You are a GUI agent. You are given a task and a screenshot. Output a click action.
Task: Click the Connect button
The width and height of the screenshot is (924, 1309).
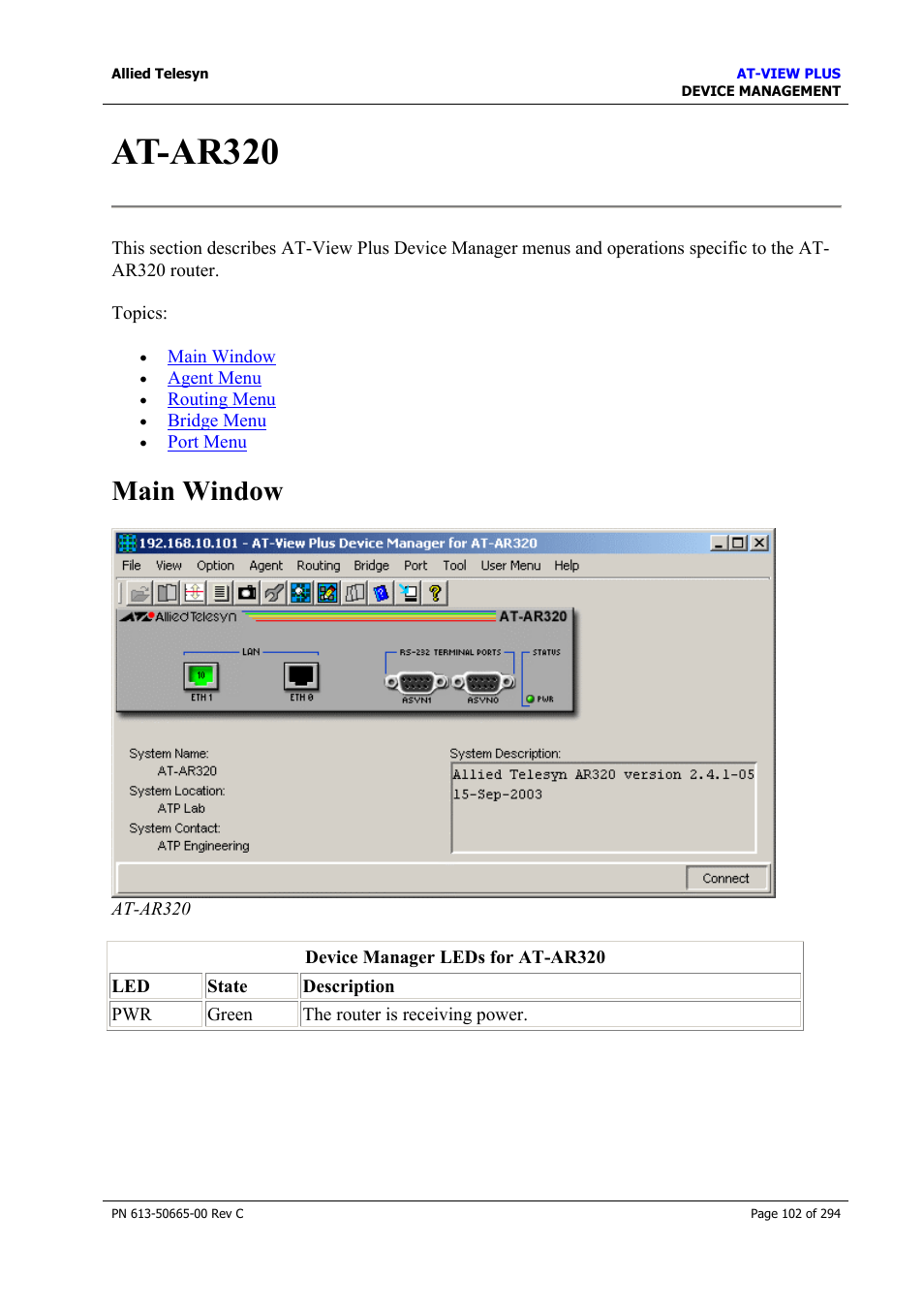tap(726, 878)
